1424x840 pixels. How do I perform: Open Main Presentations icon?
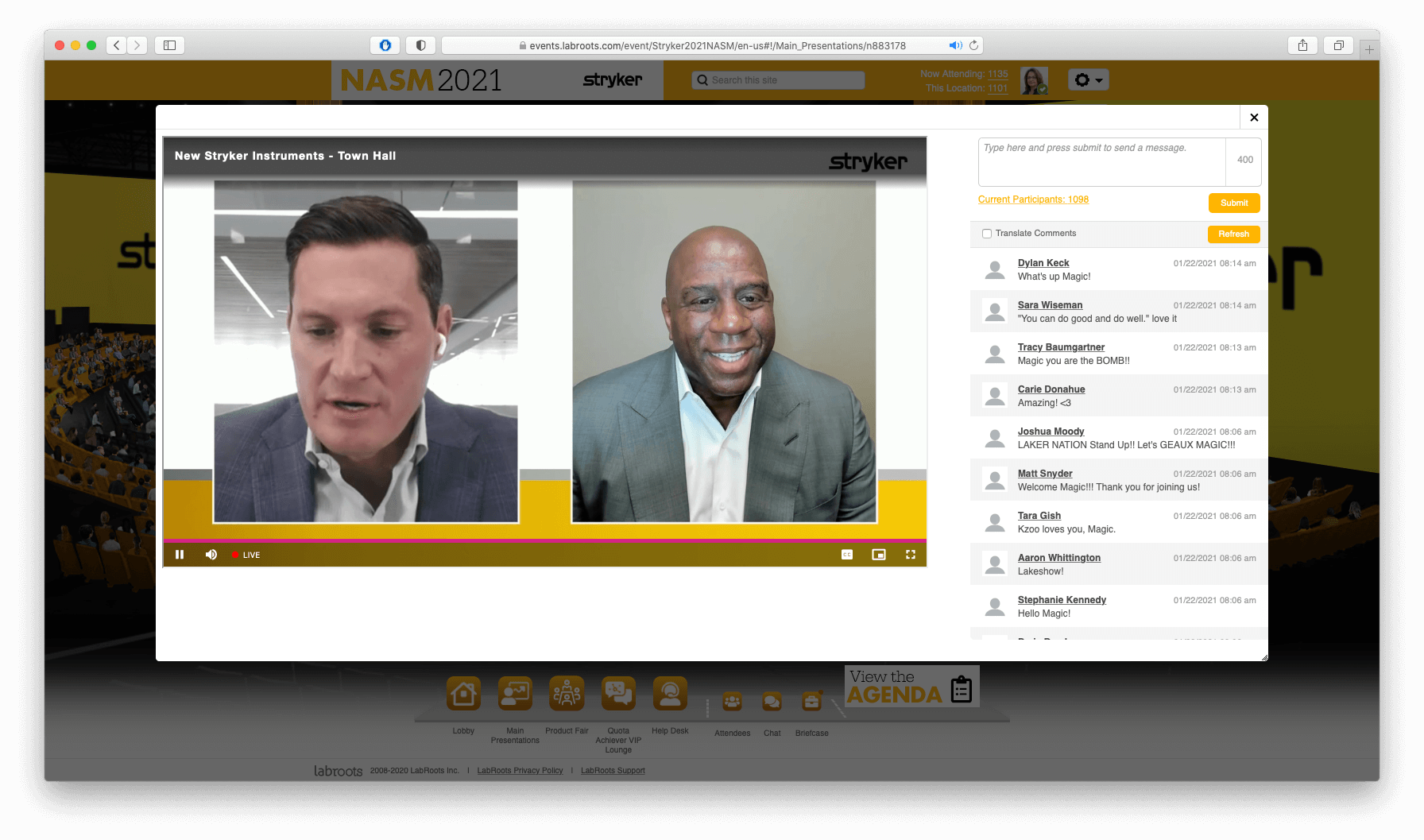tap(515, 695)
